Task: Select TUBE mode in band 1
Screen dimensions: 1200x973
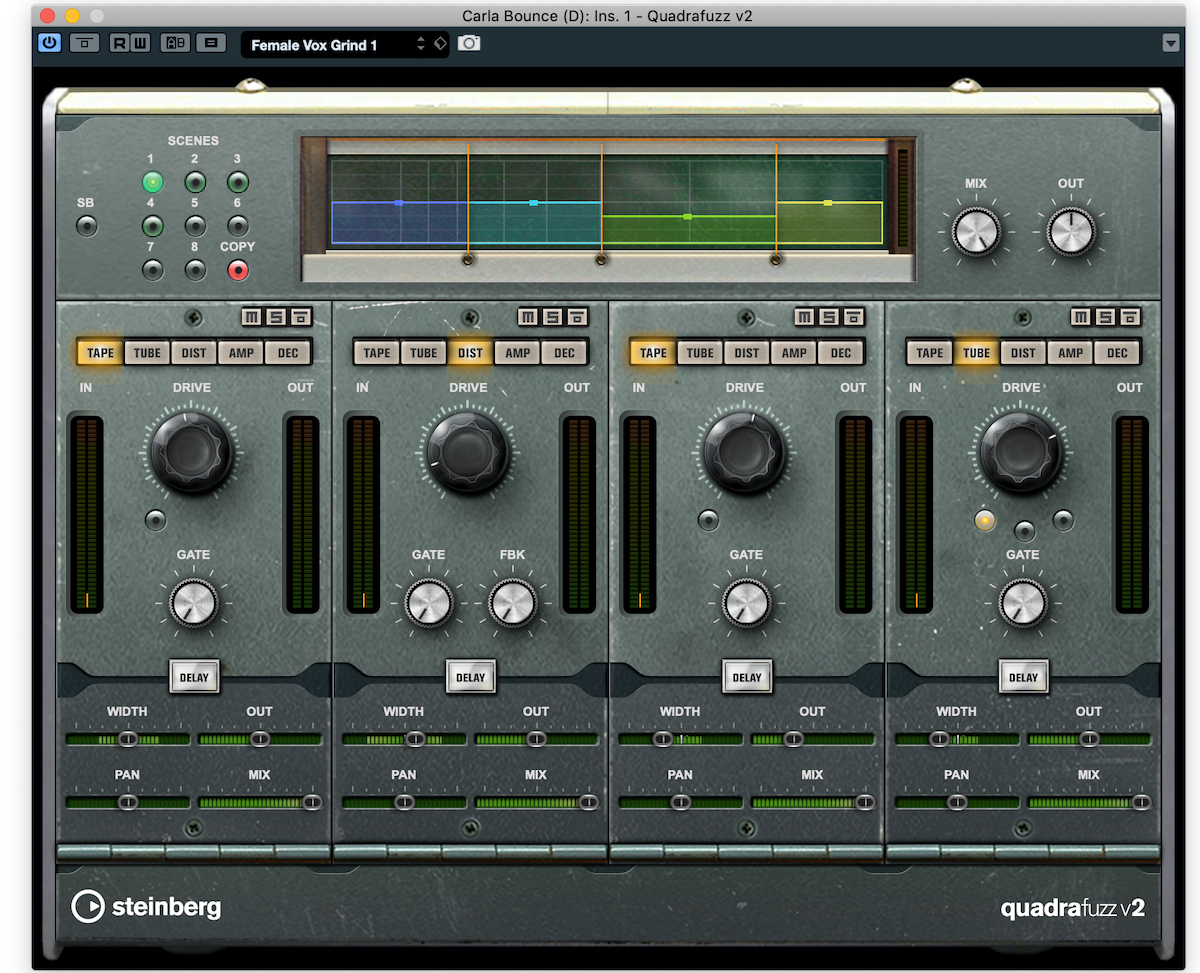Action: 147,352
